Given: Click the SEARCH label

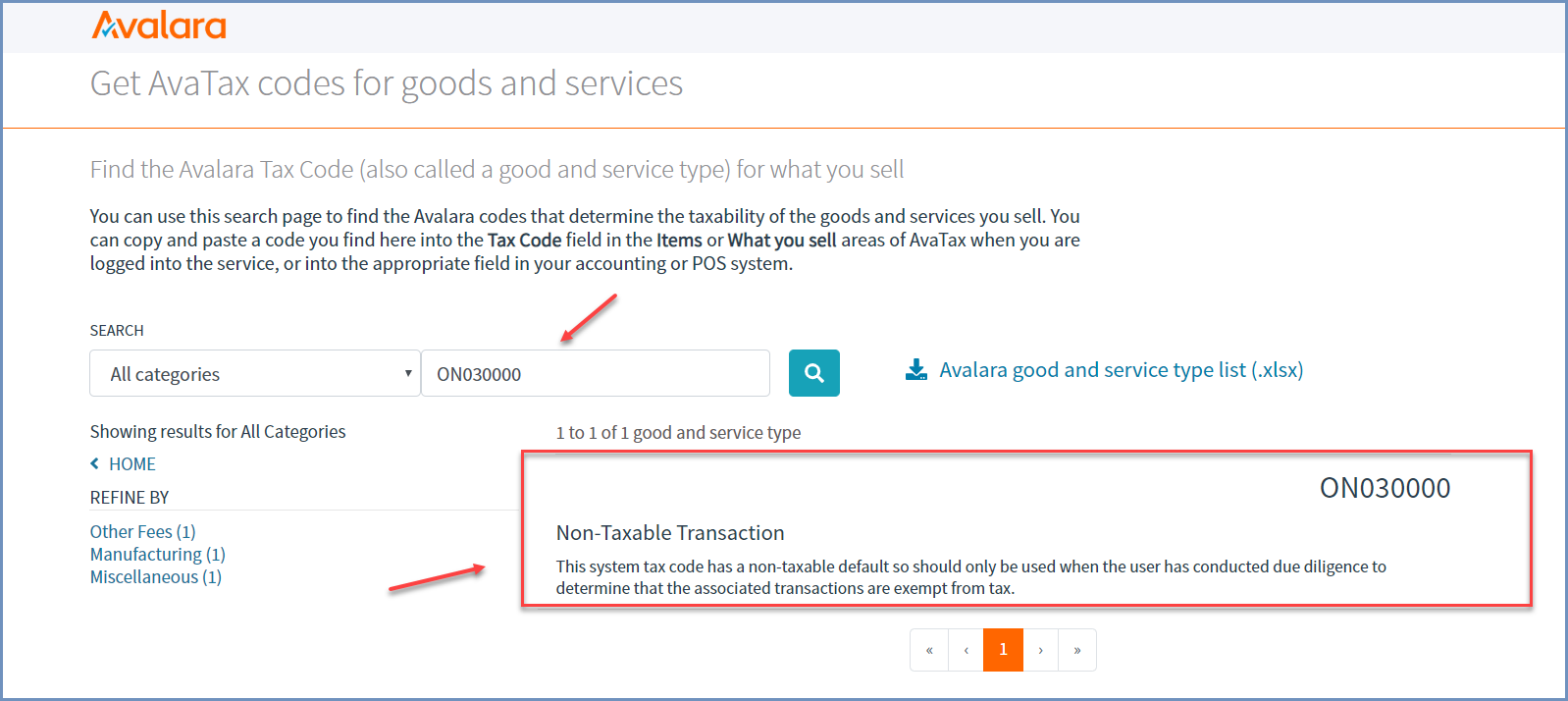Looking at the screenshot, I should point(117,331).
